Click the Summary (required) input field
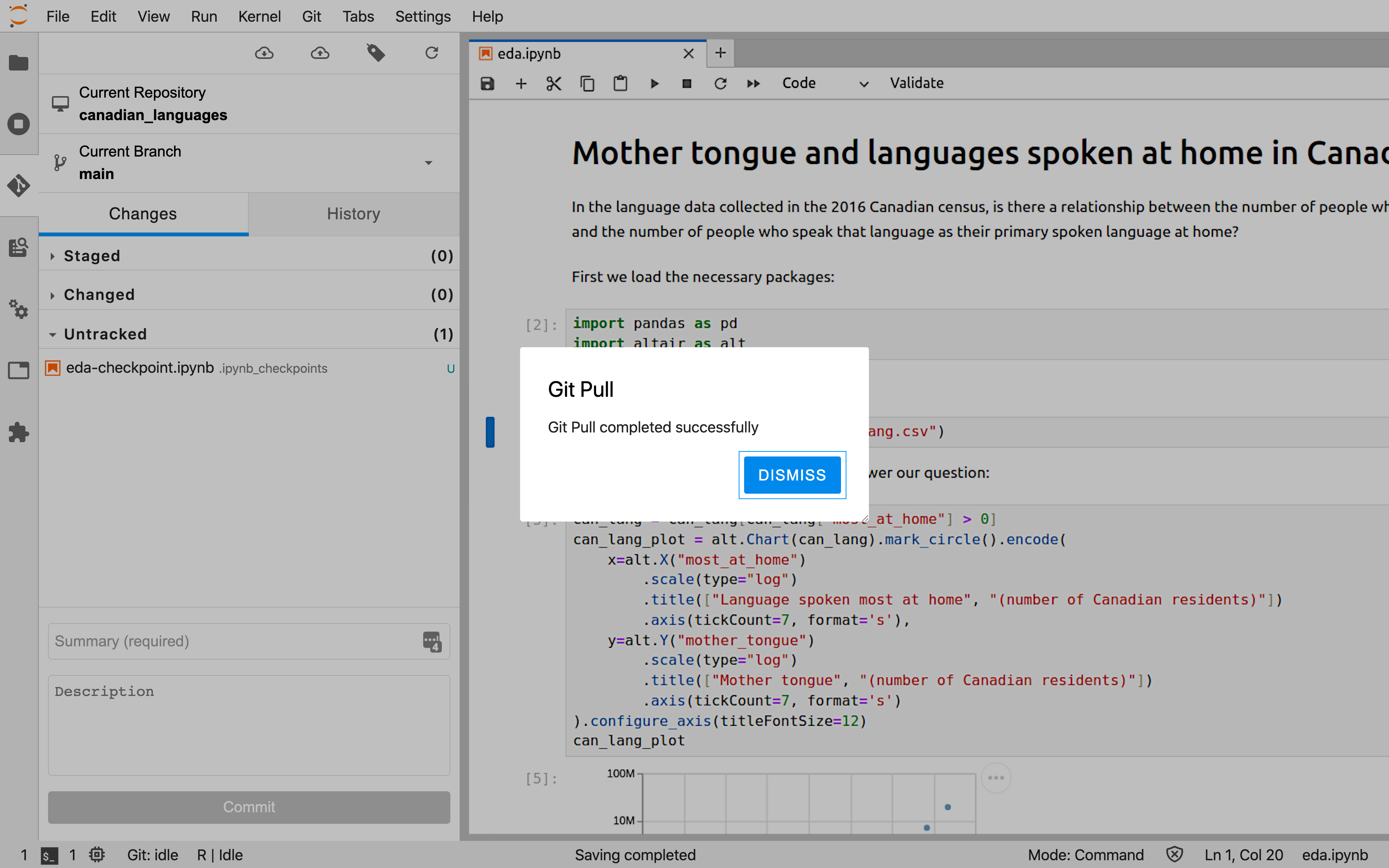Image resolution: width=1389 pixels, height=868 pixels. [249, 641]
